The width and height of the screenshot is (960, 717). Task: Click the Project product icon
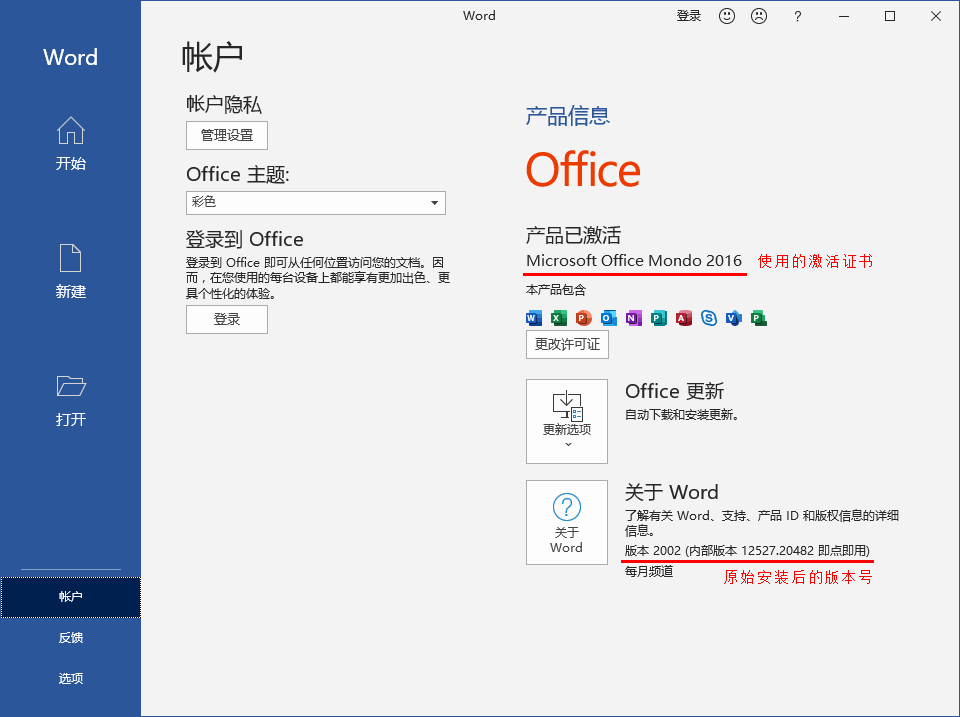click(759, 318)
